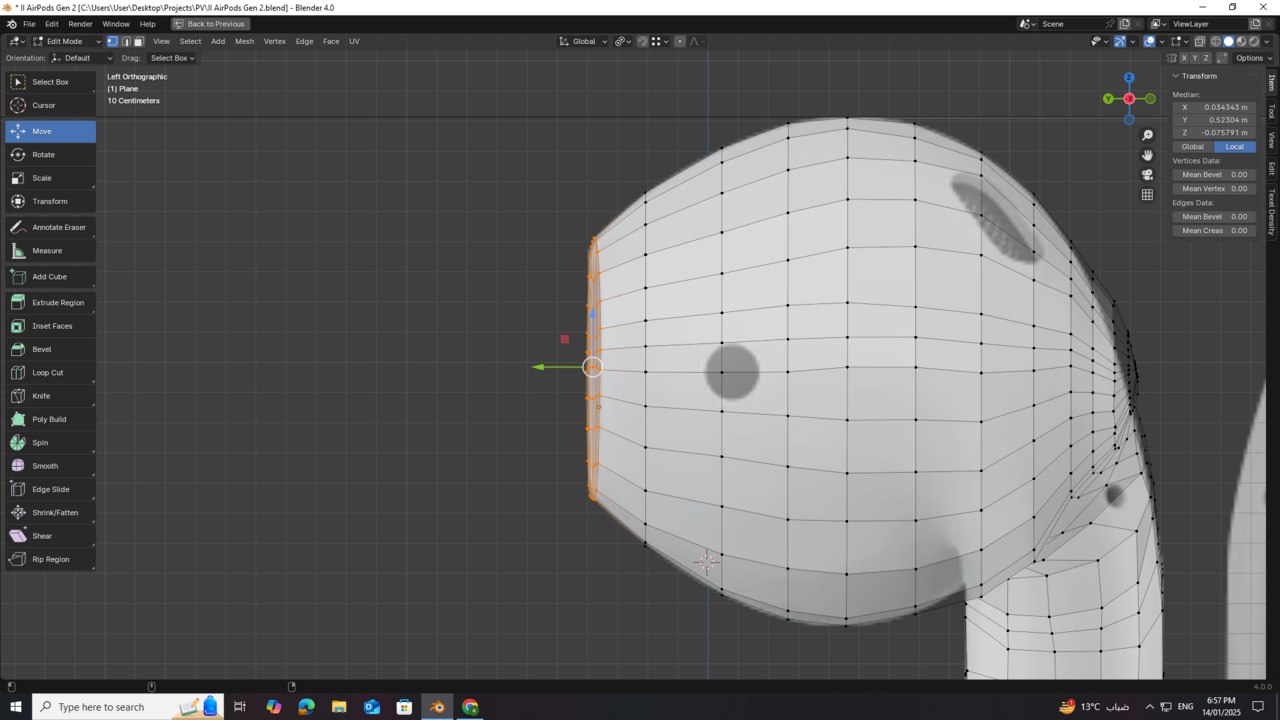Open the proportional falloff dropdown

tap(697, 41)
